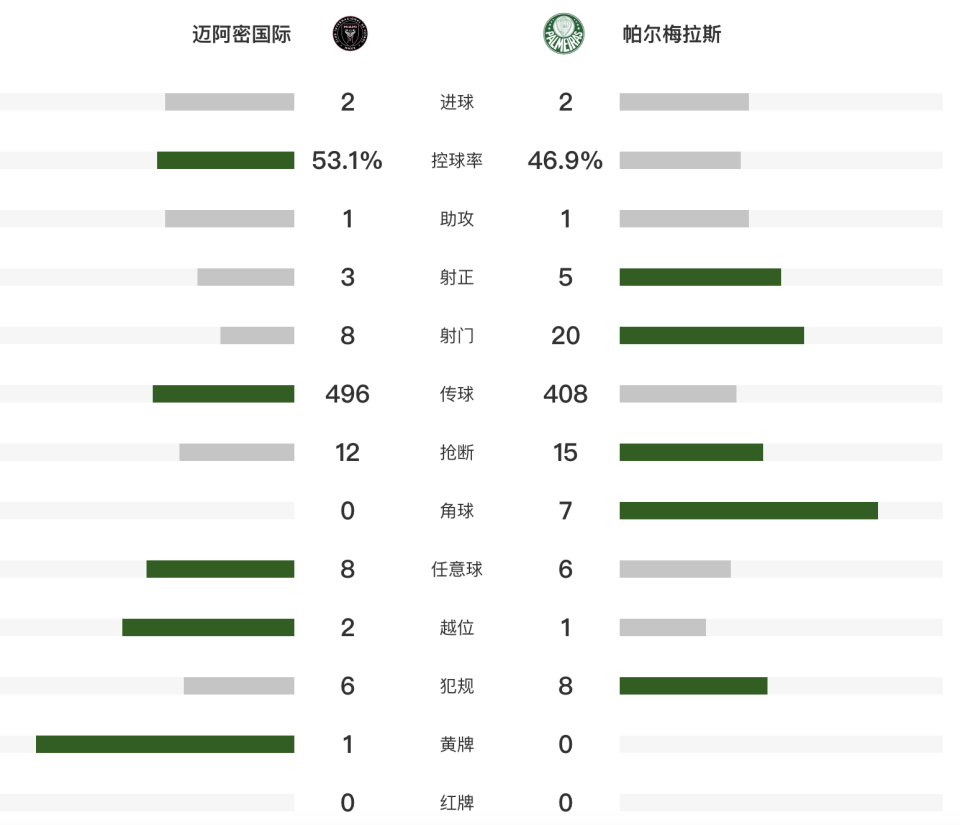
Task: Click the Palmeiras green team crest
Action: 563,34
